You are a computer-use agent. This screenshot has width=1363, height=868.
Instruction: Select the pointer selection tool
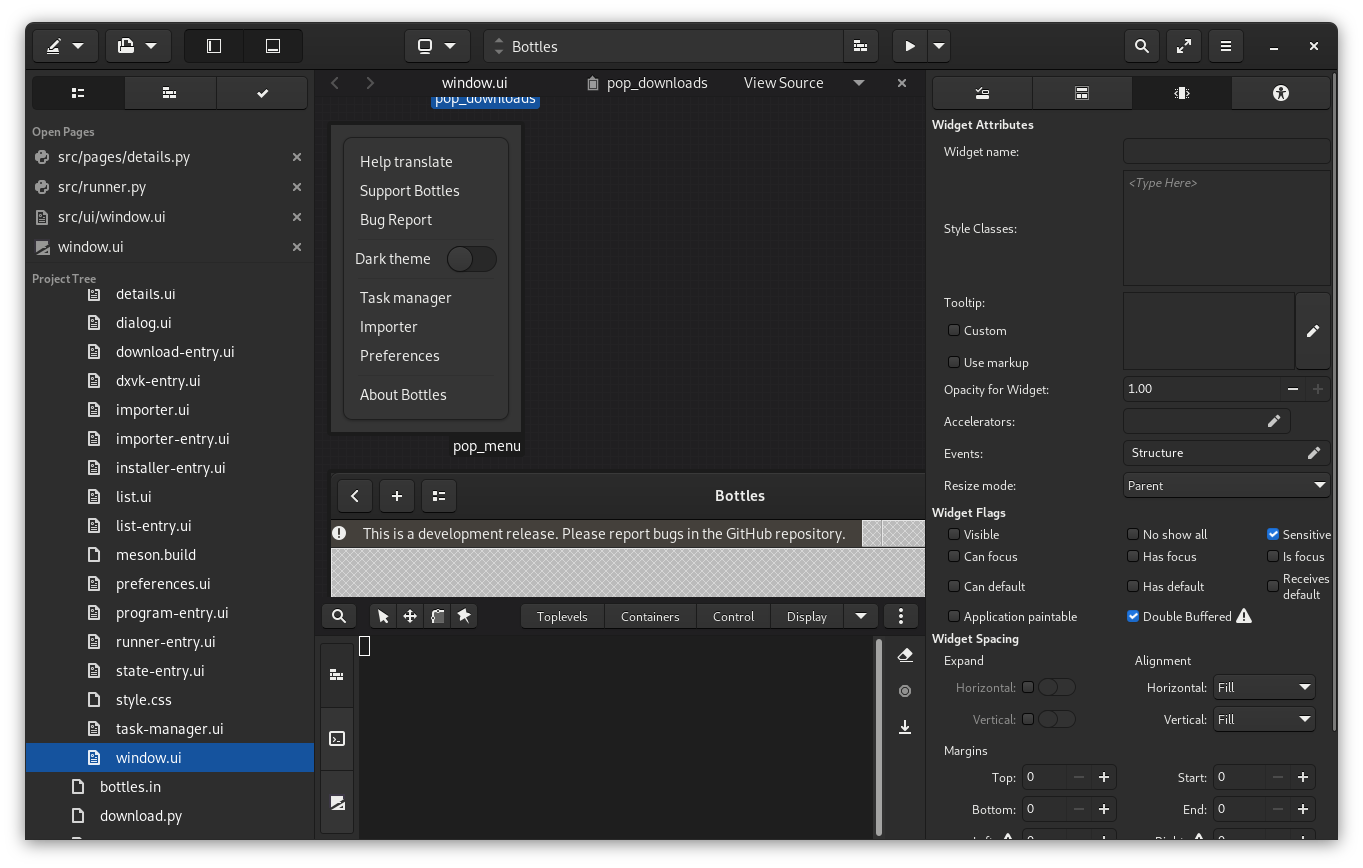point(383,616)
